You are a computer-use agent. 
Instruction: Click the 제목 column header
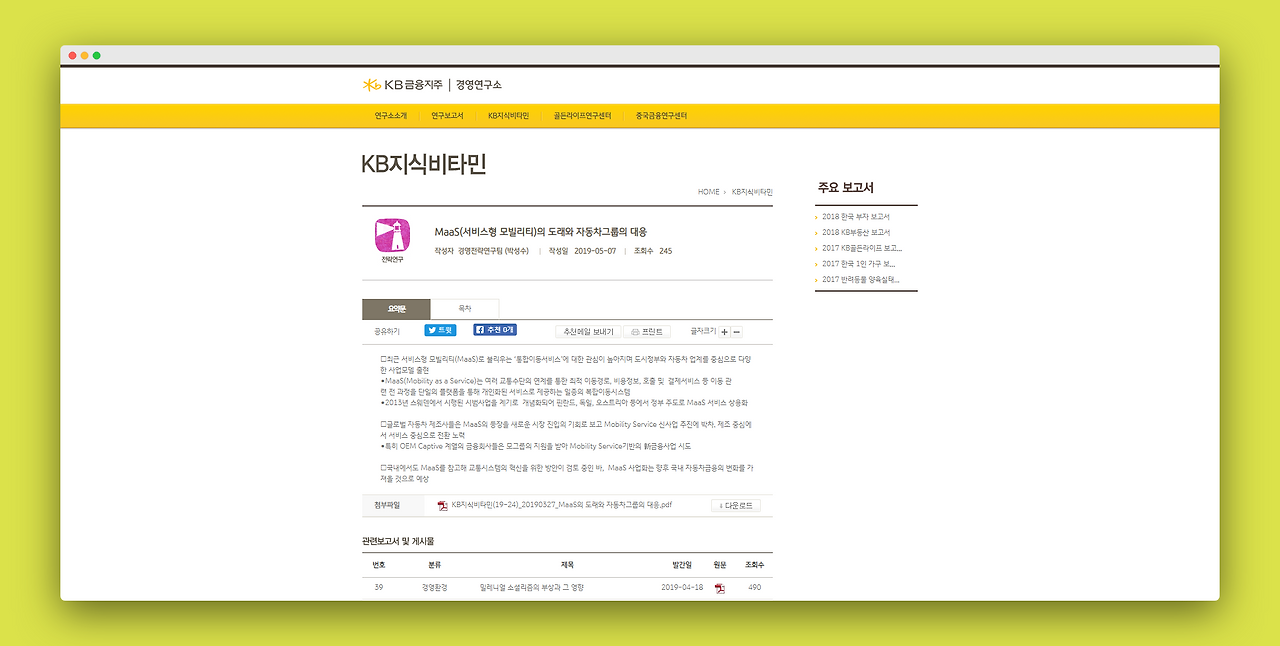[x=567, y=565]
